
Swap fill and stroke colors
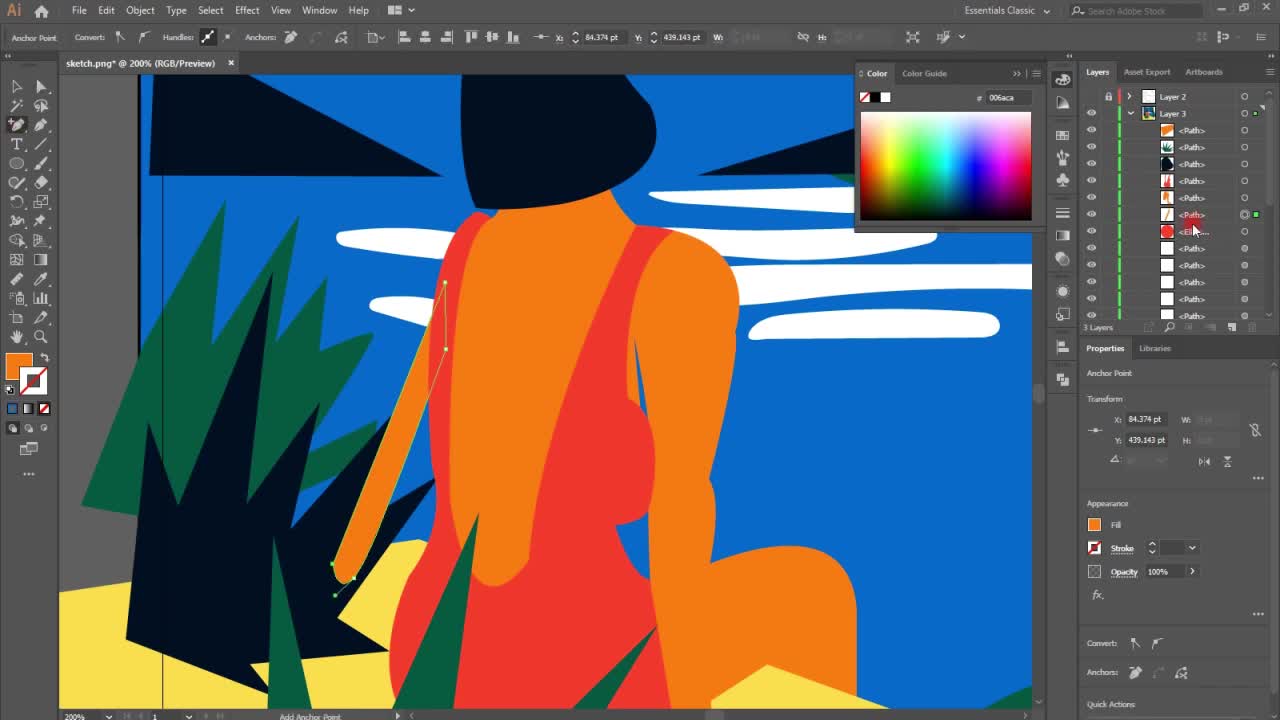point(44,358)
